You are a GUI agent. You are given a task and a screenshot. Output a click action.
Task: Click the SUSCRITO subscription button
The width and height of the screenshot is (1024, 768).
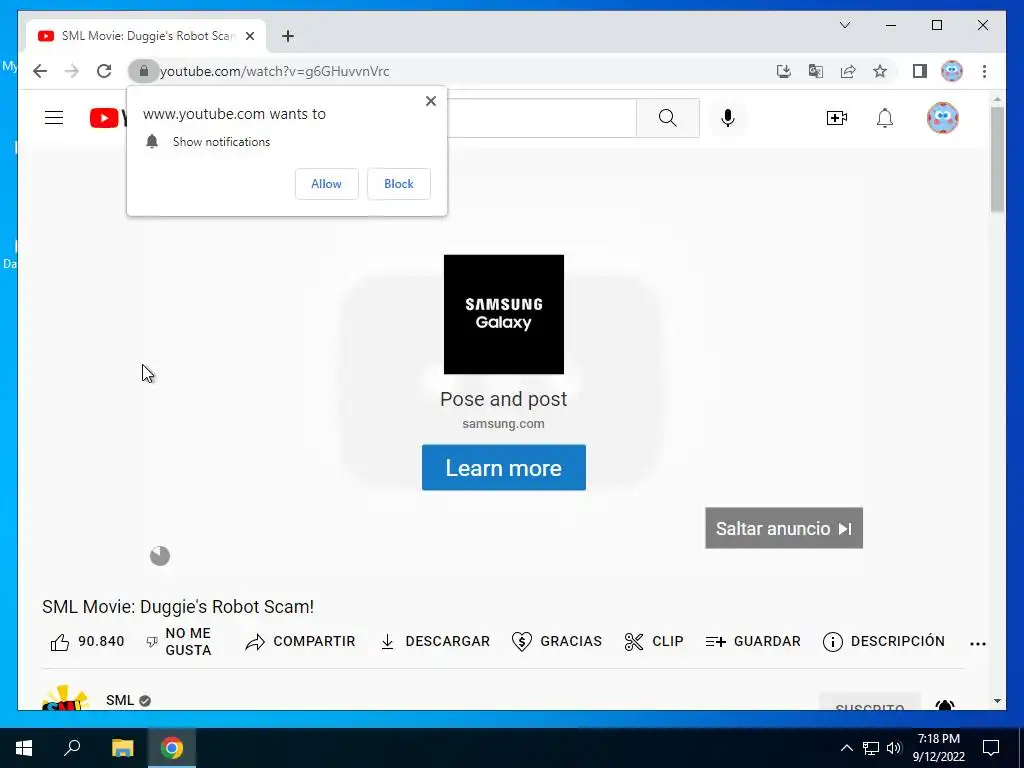[870, 702]
